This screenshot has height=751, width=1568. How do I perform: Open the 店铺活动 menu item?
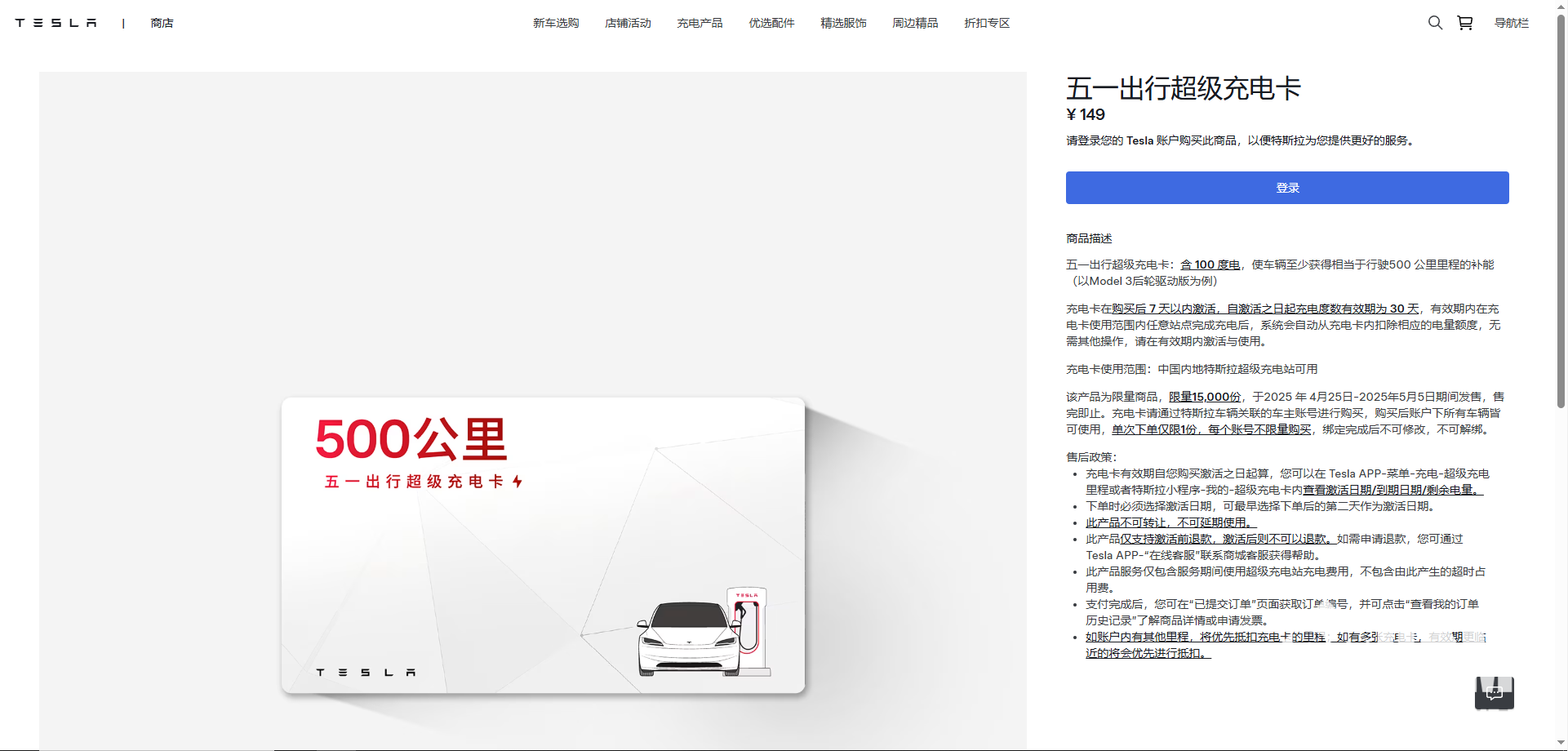(x=628, y=23)
